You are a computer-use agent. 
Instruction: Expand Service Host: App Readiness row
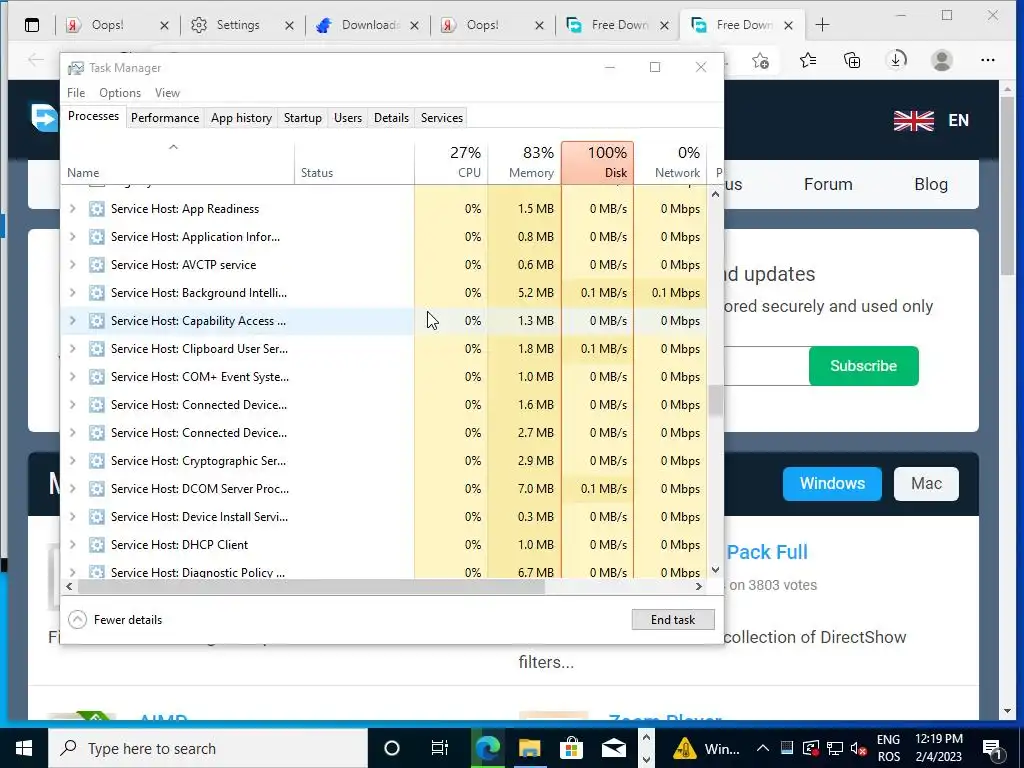pos(72,209)
